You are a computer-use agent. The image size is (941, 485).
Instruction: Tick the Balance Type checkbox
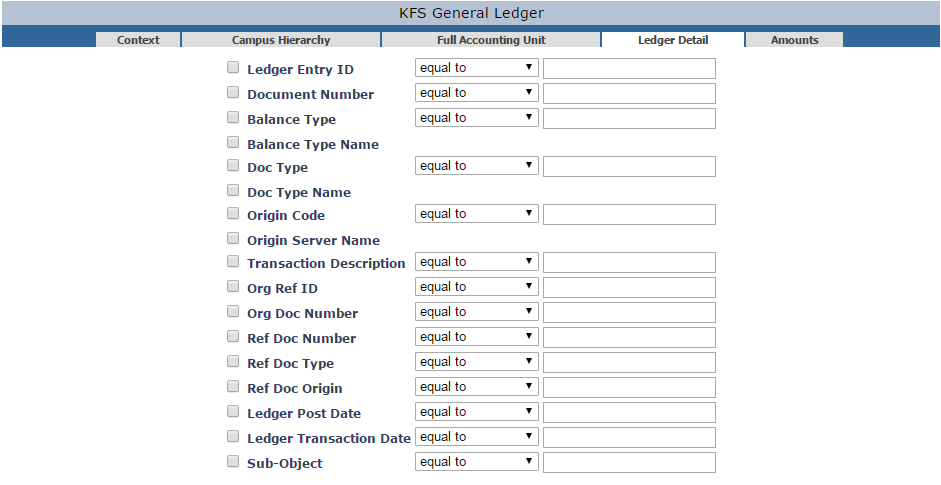[x=233, y=118]
